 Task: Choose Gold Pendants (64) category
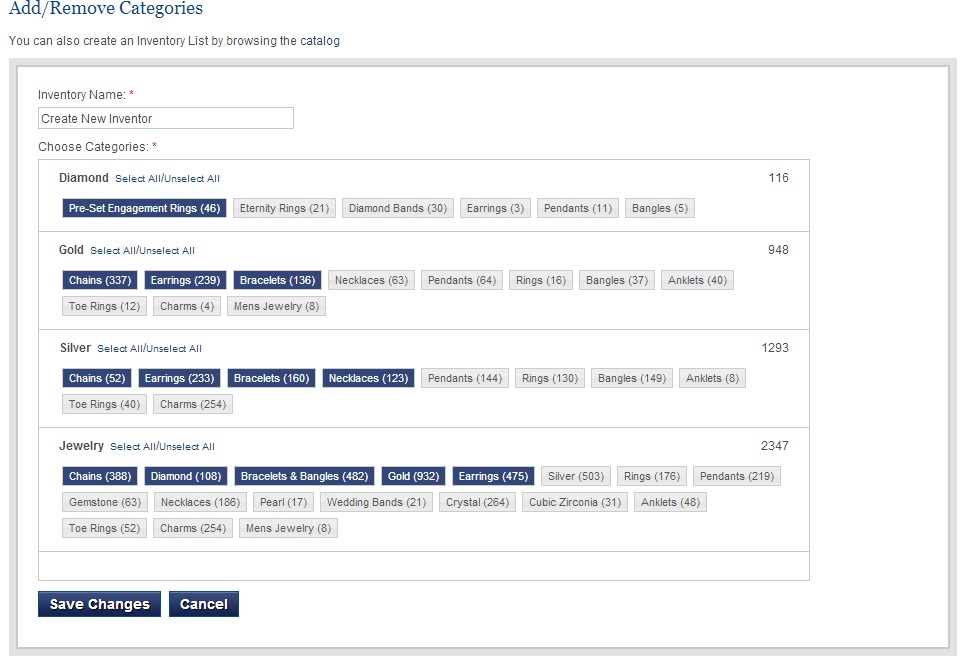tap(462, 280)
